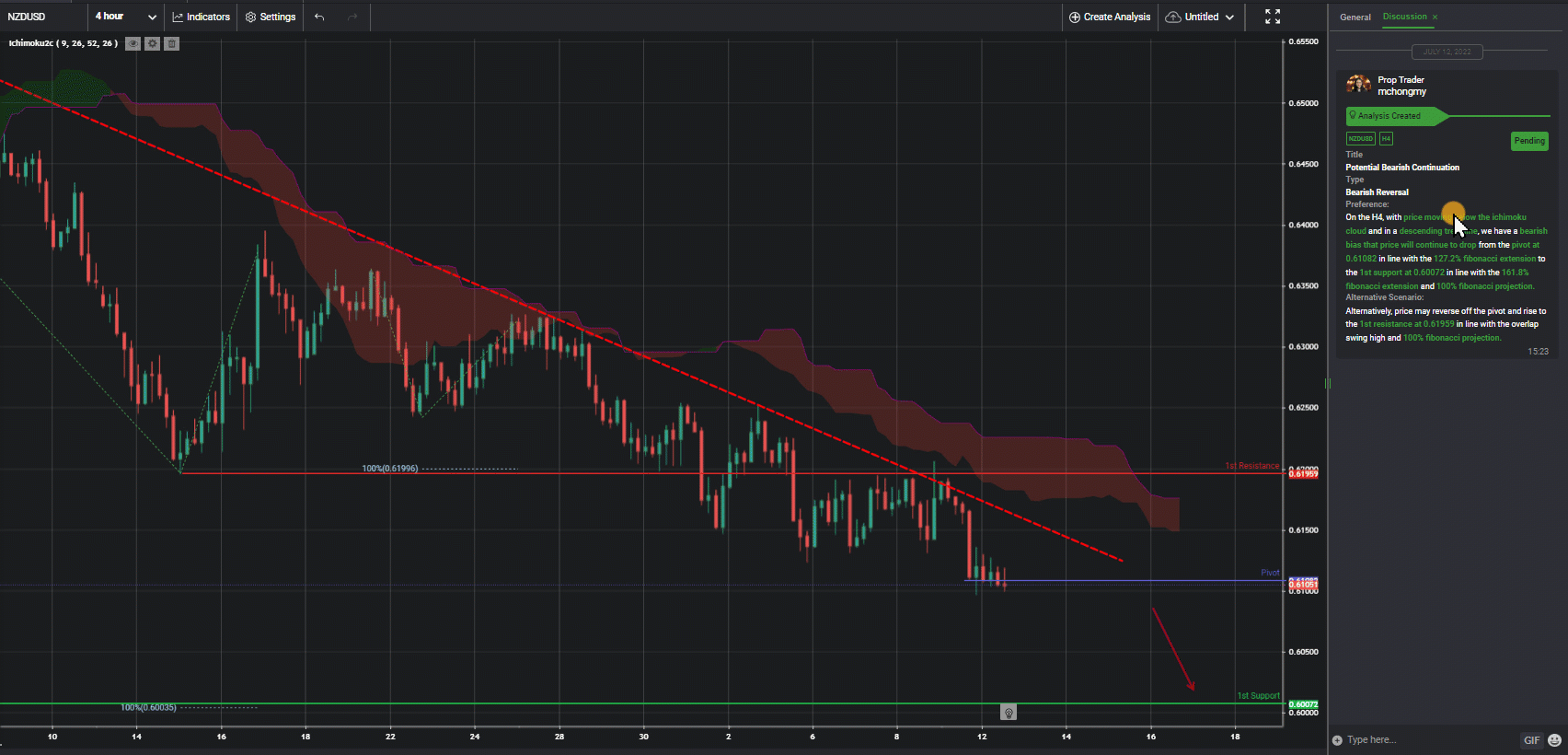Click the NZDUSD tag in analysis card
Viewport: 1568px width, 755px height.
[1360, 139]
